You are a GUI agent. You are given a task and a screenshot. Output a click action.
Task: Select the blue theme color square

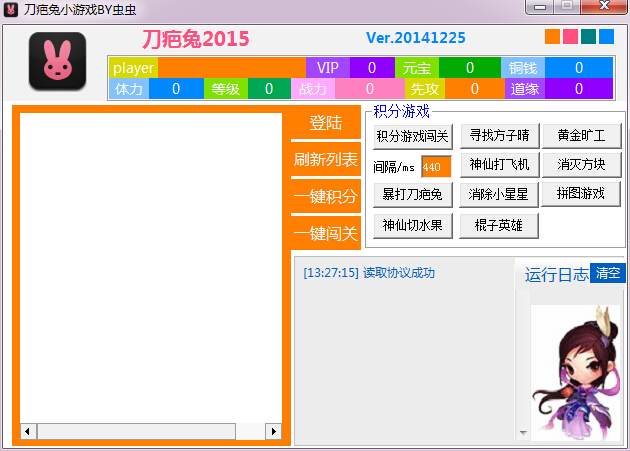pyautogui.click(x=606, y=37)
